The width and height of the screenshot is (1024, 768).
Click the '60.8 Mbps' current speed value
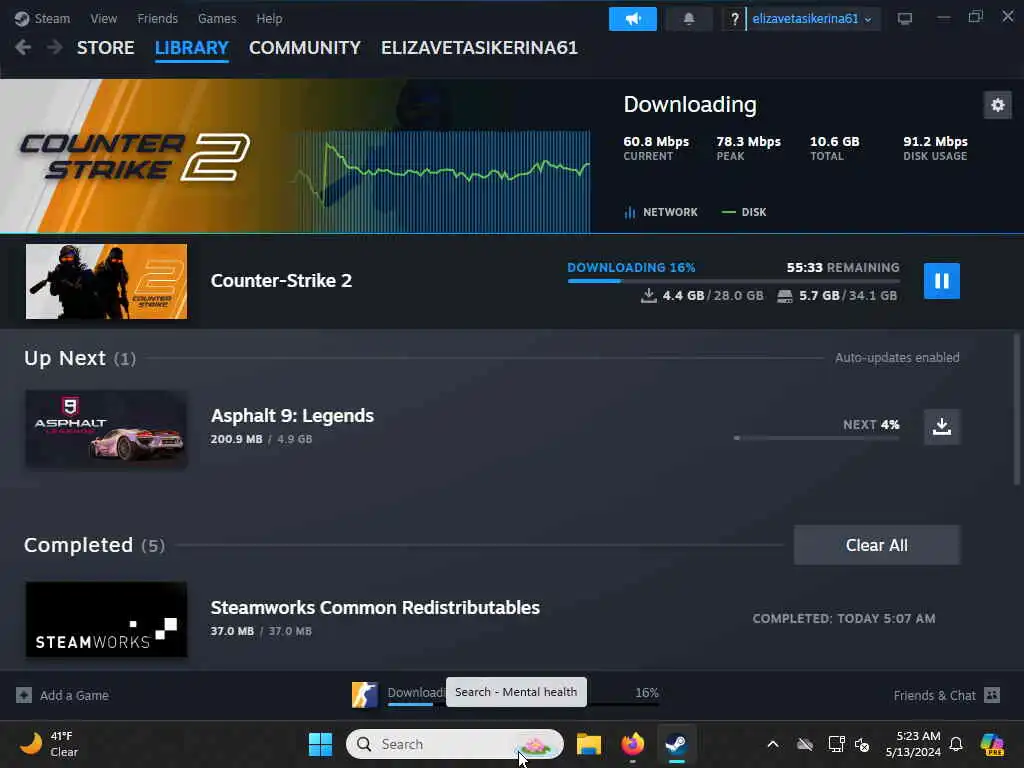656,142
